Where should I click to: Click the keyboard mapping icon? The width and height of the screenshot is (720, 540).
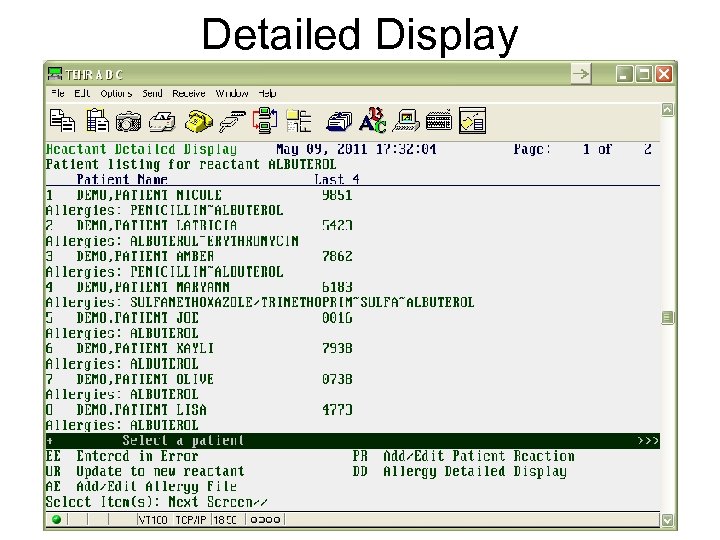(439, 121)
